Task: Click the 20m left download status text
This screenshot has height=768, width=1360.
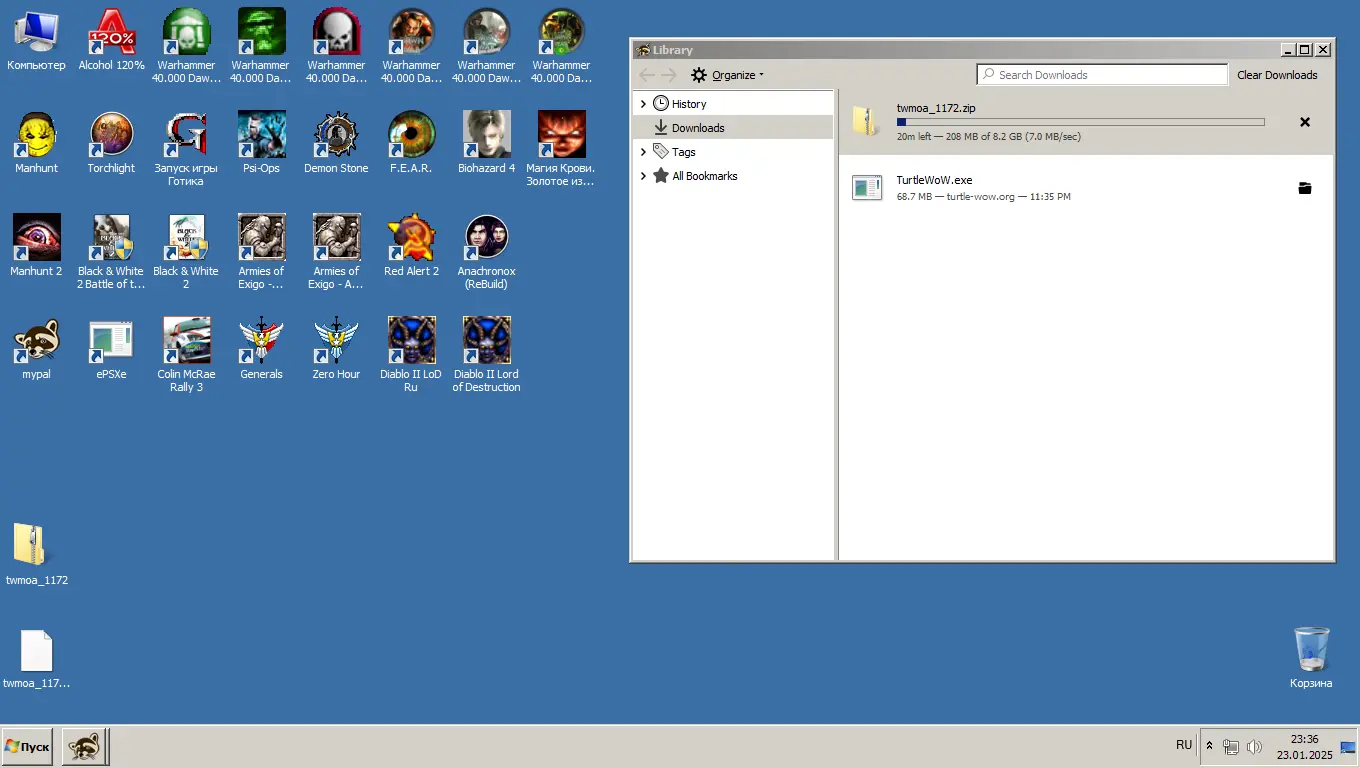Action: (989, 137)
